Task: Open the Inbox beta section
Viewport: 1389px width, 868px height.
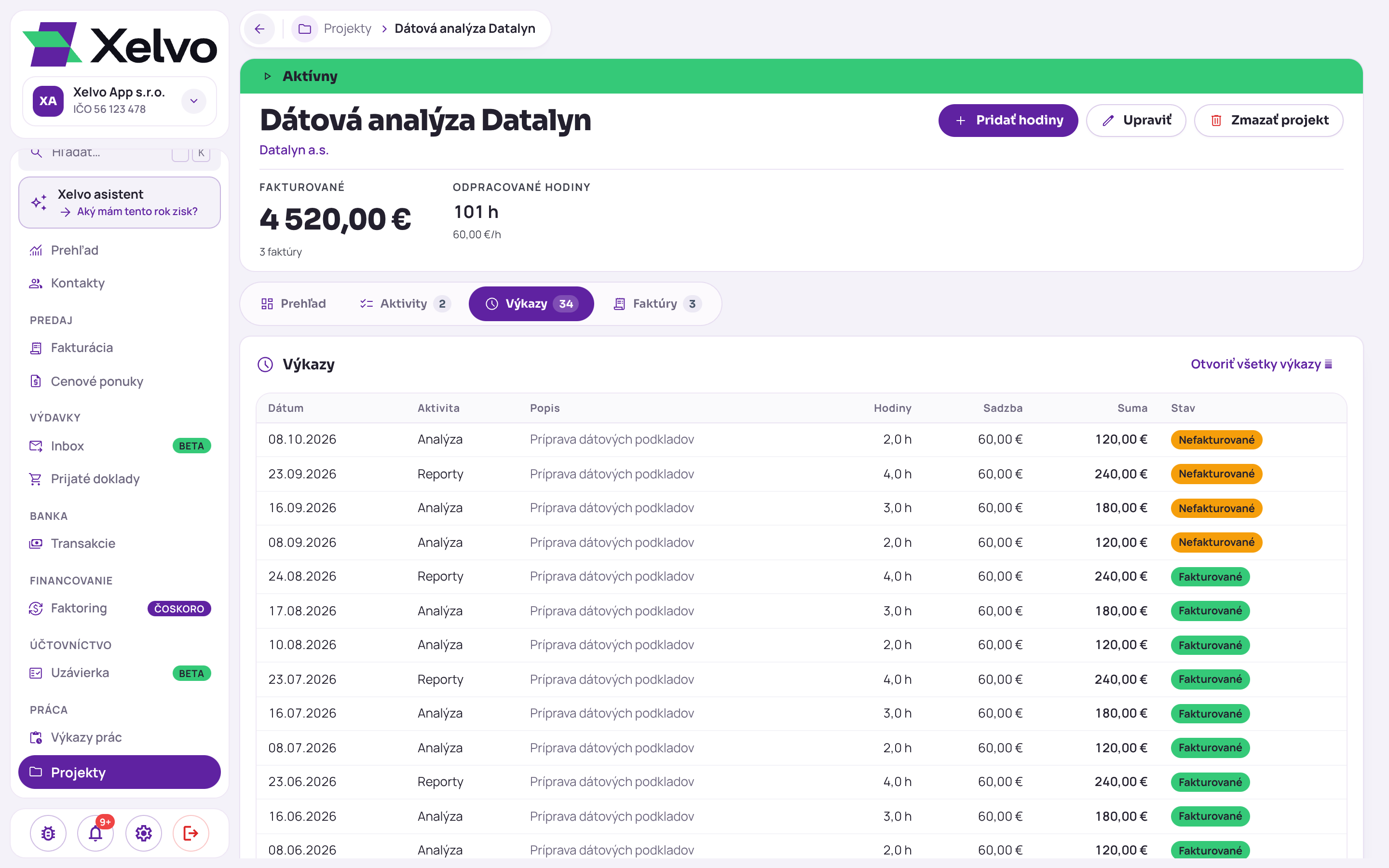Action: [x=120, y=446]
